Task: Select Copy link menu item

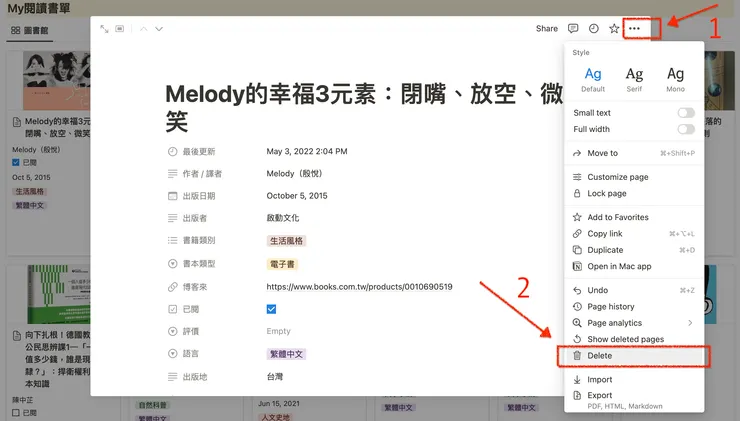Action: [634, 234]
